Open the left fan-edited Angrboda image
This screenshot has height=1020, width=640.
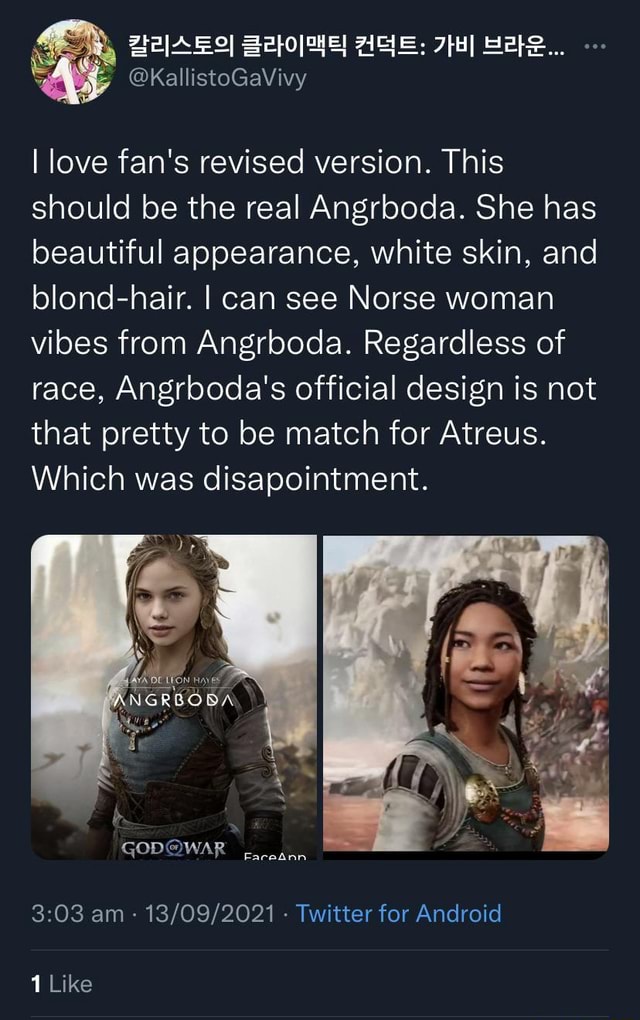(174, 697)
